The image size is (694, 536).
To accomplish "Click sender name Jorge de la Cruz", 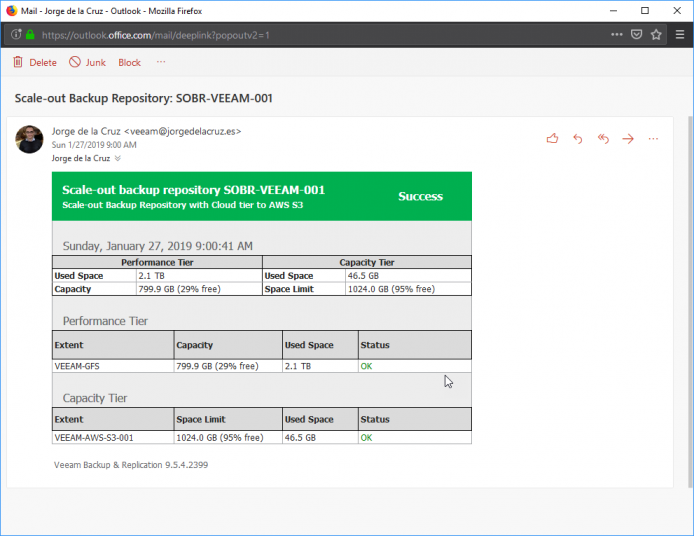I will 86,131.
